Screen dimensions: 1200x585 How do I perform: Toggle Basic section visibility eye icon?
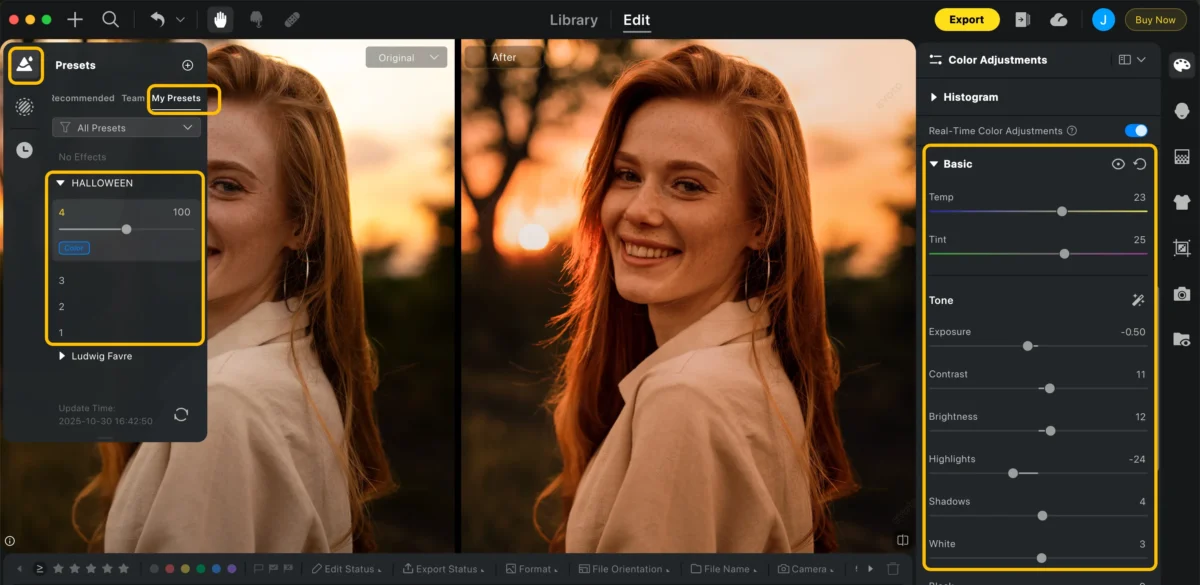[1118, 164]
